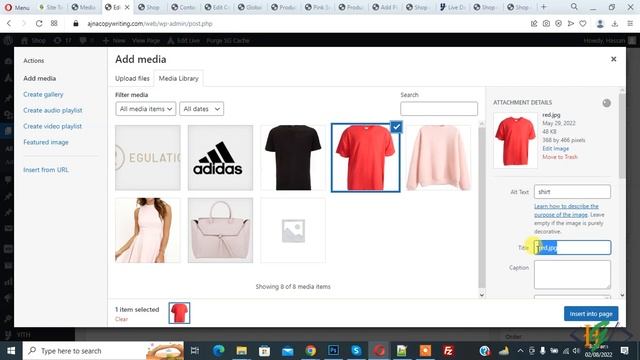
Task: Go back with browser back arrow
Action: [x=9, y=24]
